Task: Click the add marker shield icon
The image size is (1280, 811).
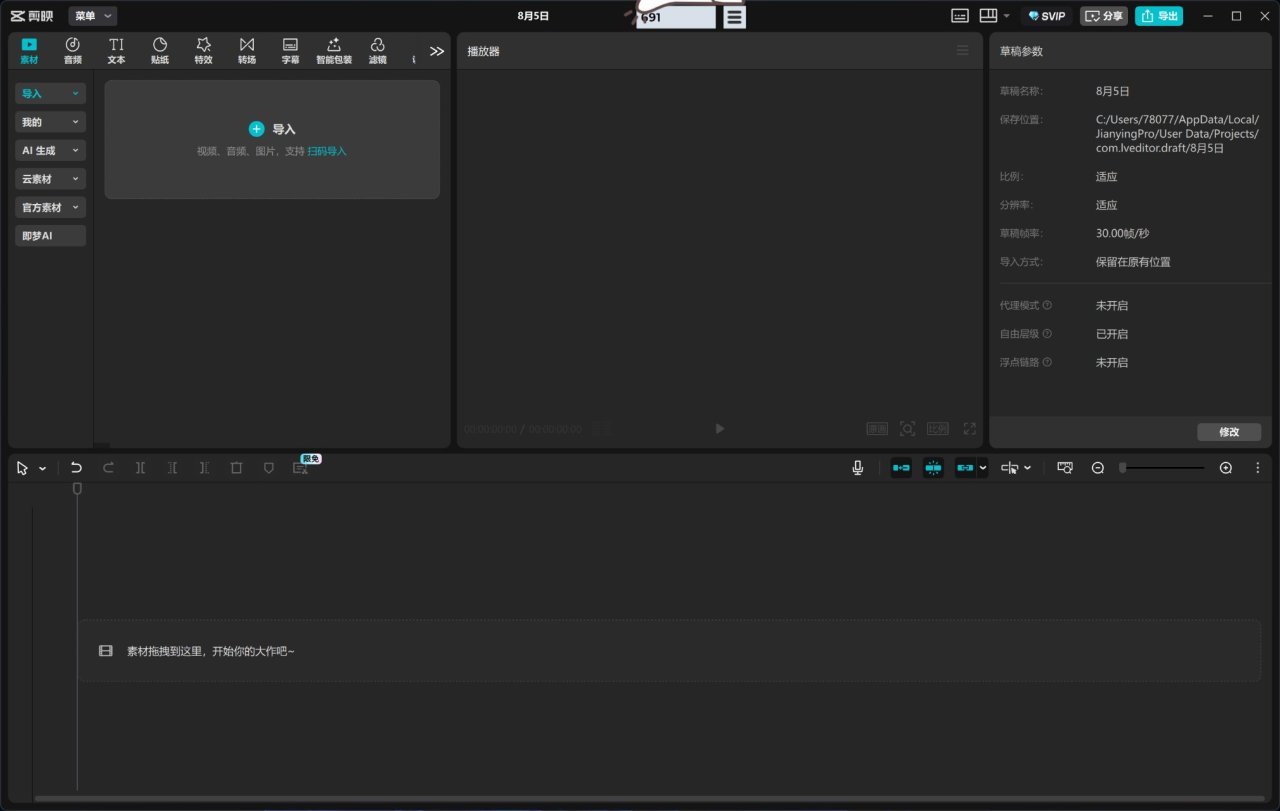Action: tap(268, 467)
